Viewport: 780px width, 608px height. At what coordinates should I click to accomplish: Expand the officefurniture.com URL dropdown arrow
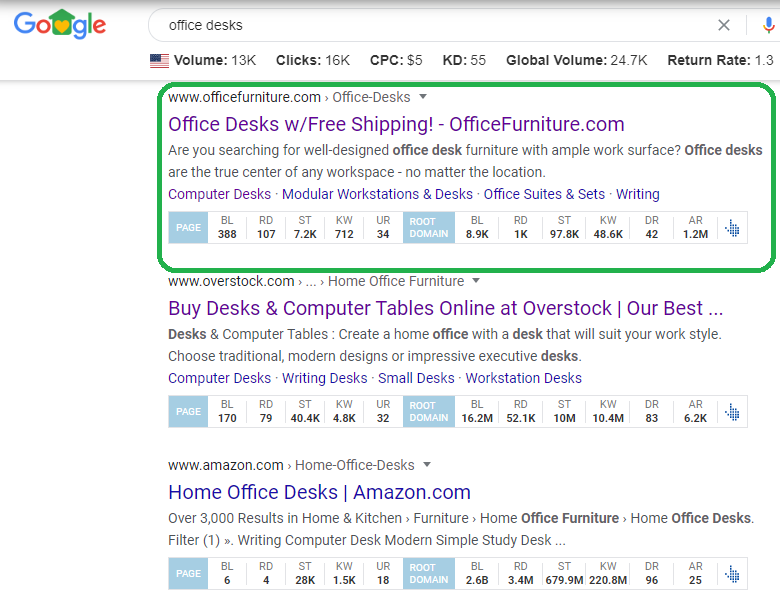tap(423, 97)
